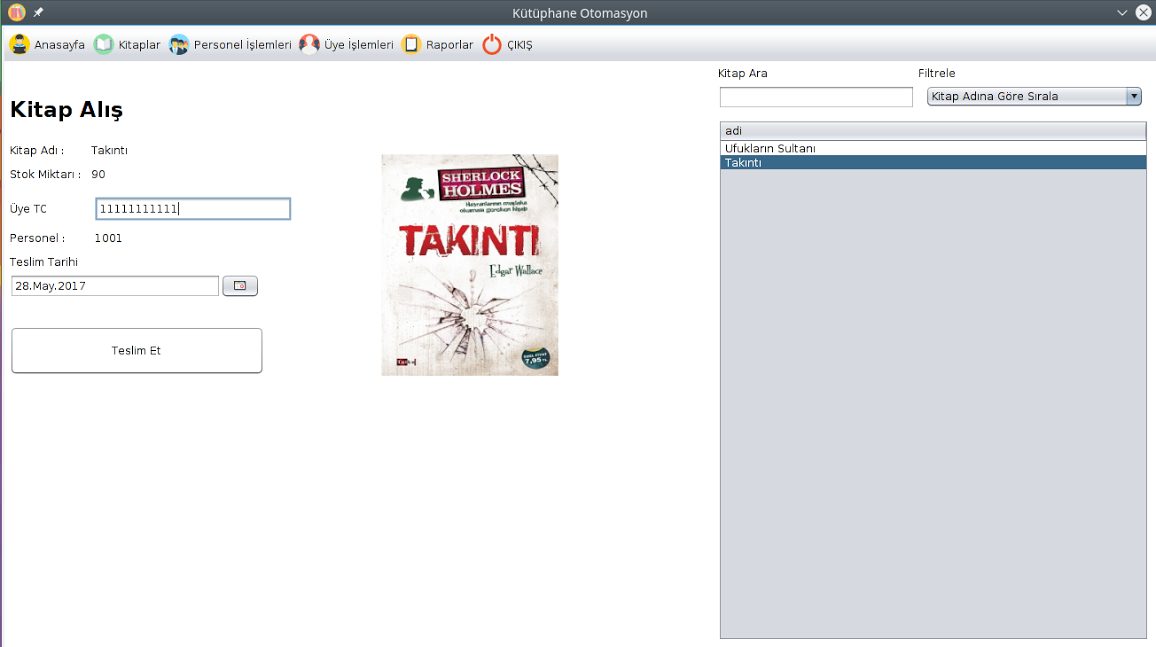
Task: Focus the Kitap Ara search field
Action: click(816, 97)
